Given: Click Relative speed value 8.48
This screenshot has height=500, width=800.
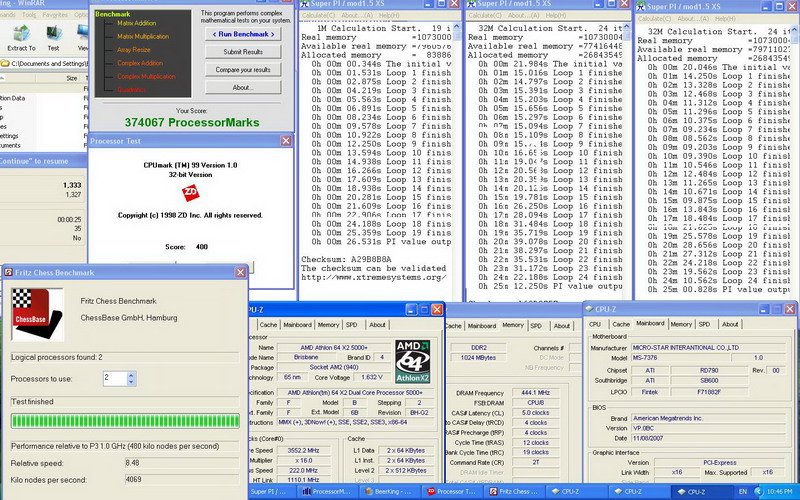Looking at the screenshot, I should [x=181, y=463].
